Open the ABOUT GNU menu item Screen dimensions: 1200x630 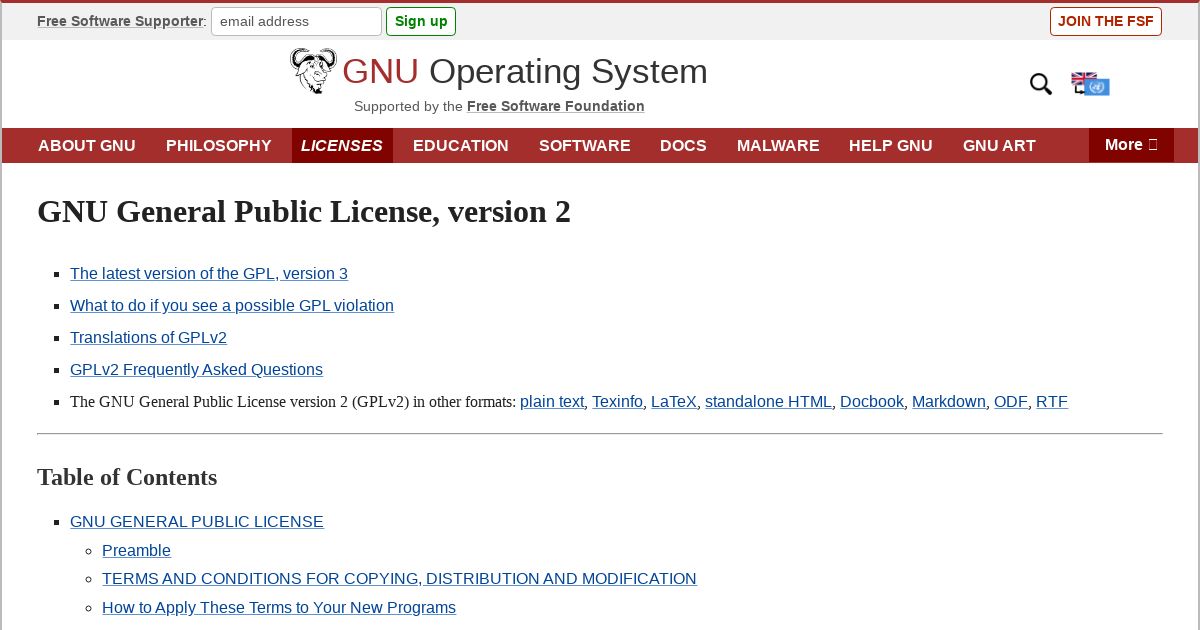[x=87, y=145]
